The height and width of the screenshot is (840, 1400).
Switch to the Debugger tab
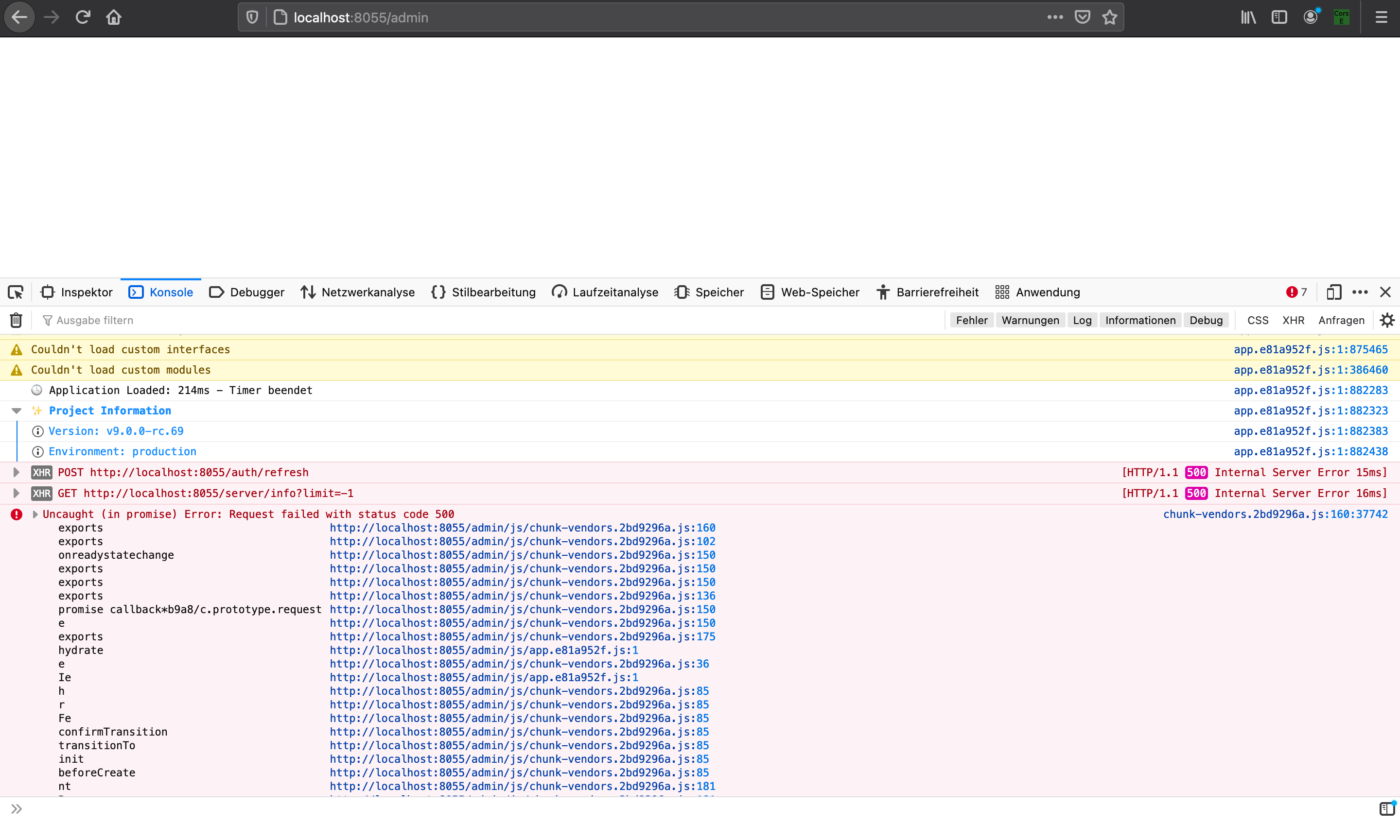tap(246, 292)
